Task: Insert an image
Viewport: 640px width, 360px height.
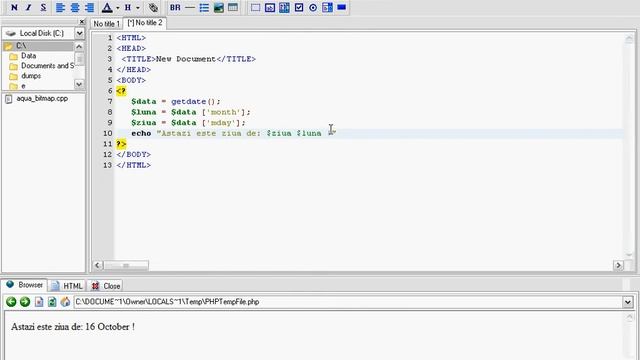Action: click(x=219, y=7)
